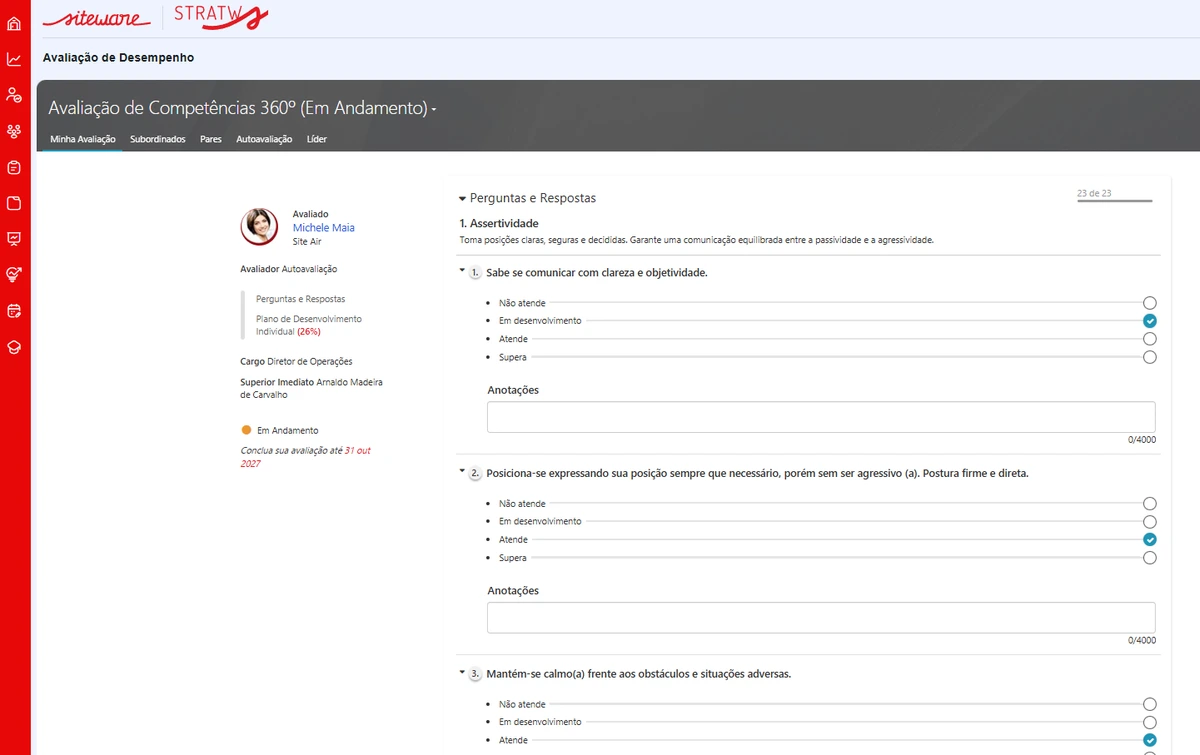Open the person icon in sidebar
Image resolution: width=1200 pixels, height=755 pixels.
point(14,95)
